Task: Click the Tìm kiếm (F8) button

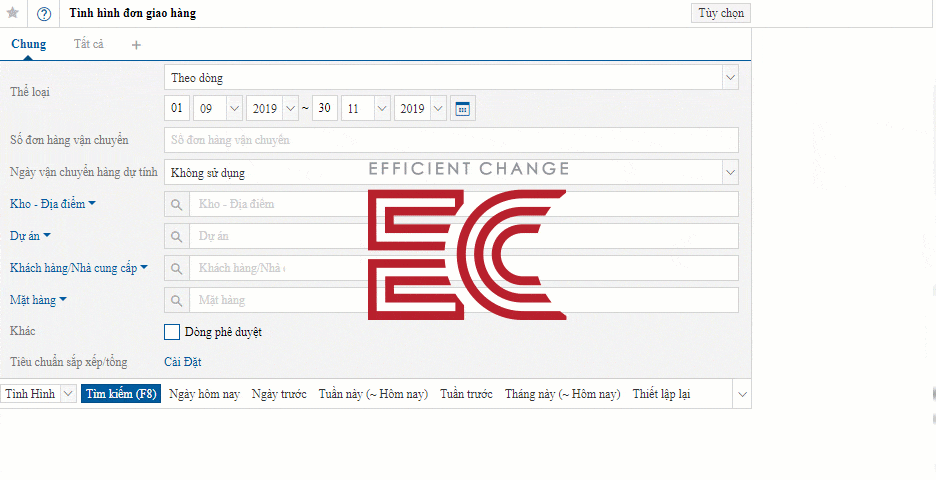Action: pyautogui.click(x=121, y=394)
